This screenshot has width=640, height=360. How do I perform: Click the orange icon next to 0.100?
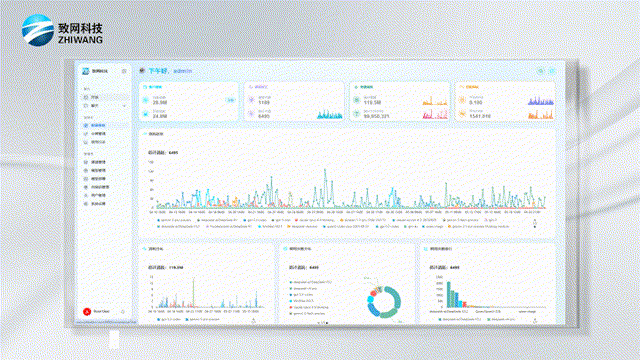pyautogui.click(x=462, y=100)
